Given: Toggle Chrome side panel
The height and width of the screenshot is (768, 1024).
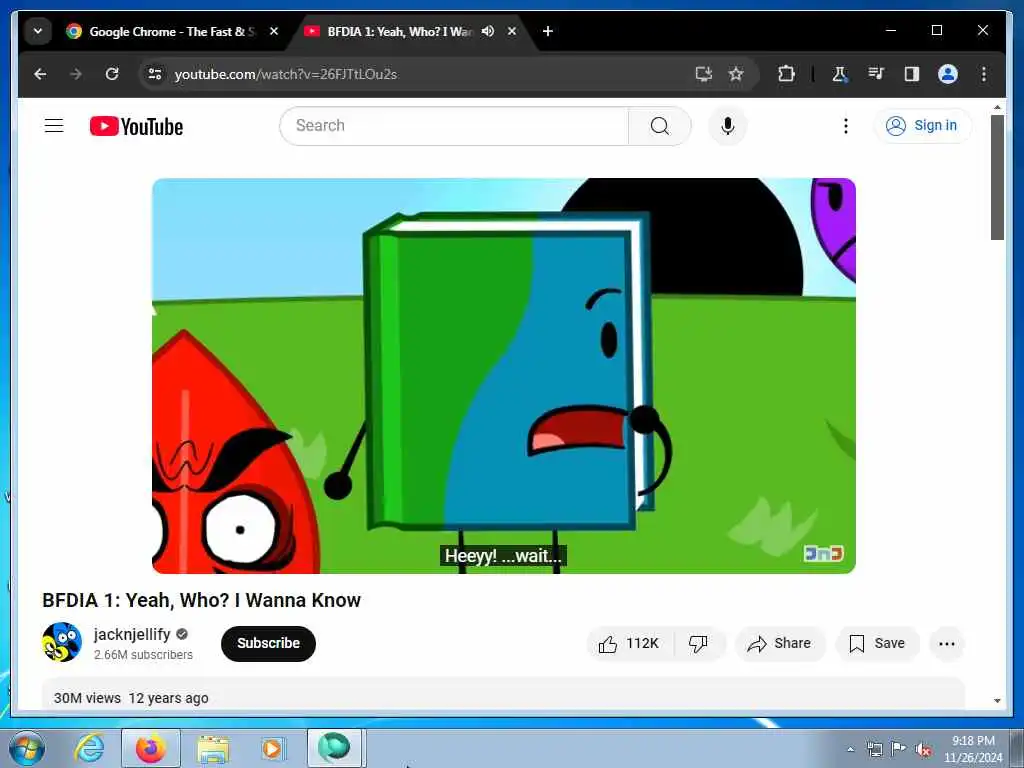Looking at the screenshot, I should pyautogui.click(x=912, y=74).
